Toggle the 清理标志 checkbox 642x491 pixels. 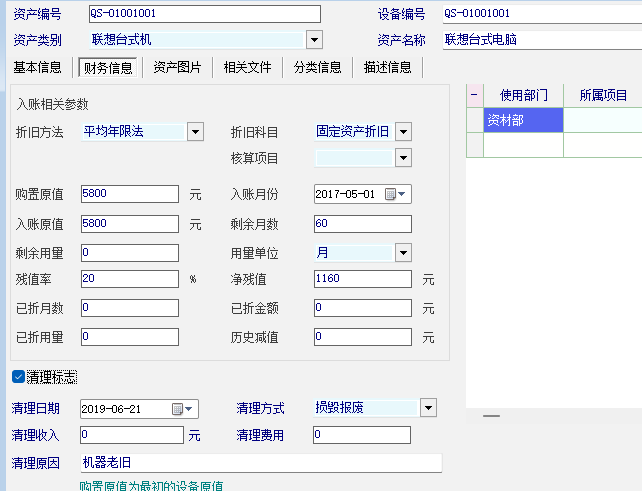(x=19, y=377)
